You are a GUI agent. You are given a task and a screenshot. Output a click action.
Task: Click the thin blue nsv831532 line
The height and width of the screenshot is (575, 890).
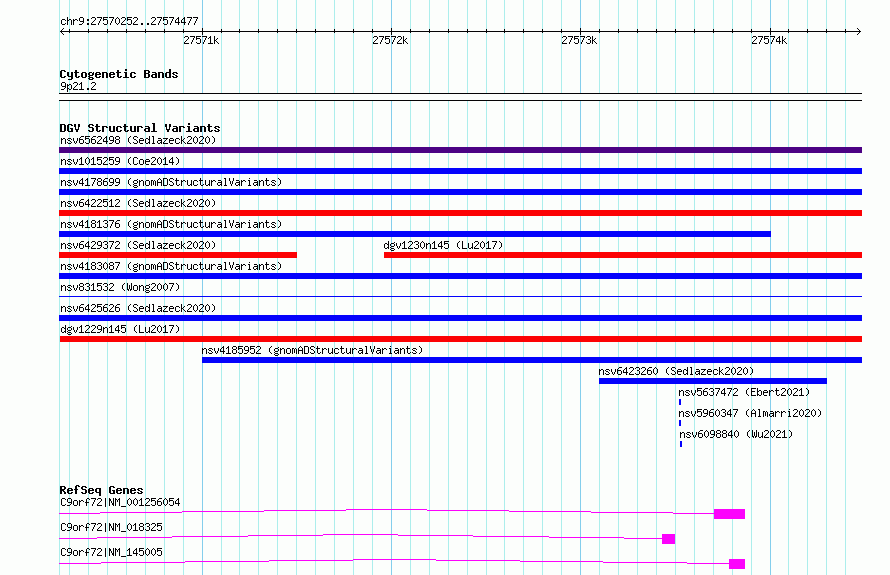(460, 296)
